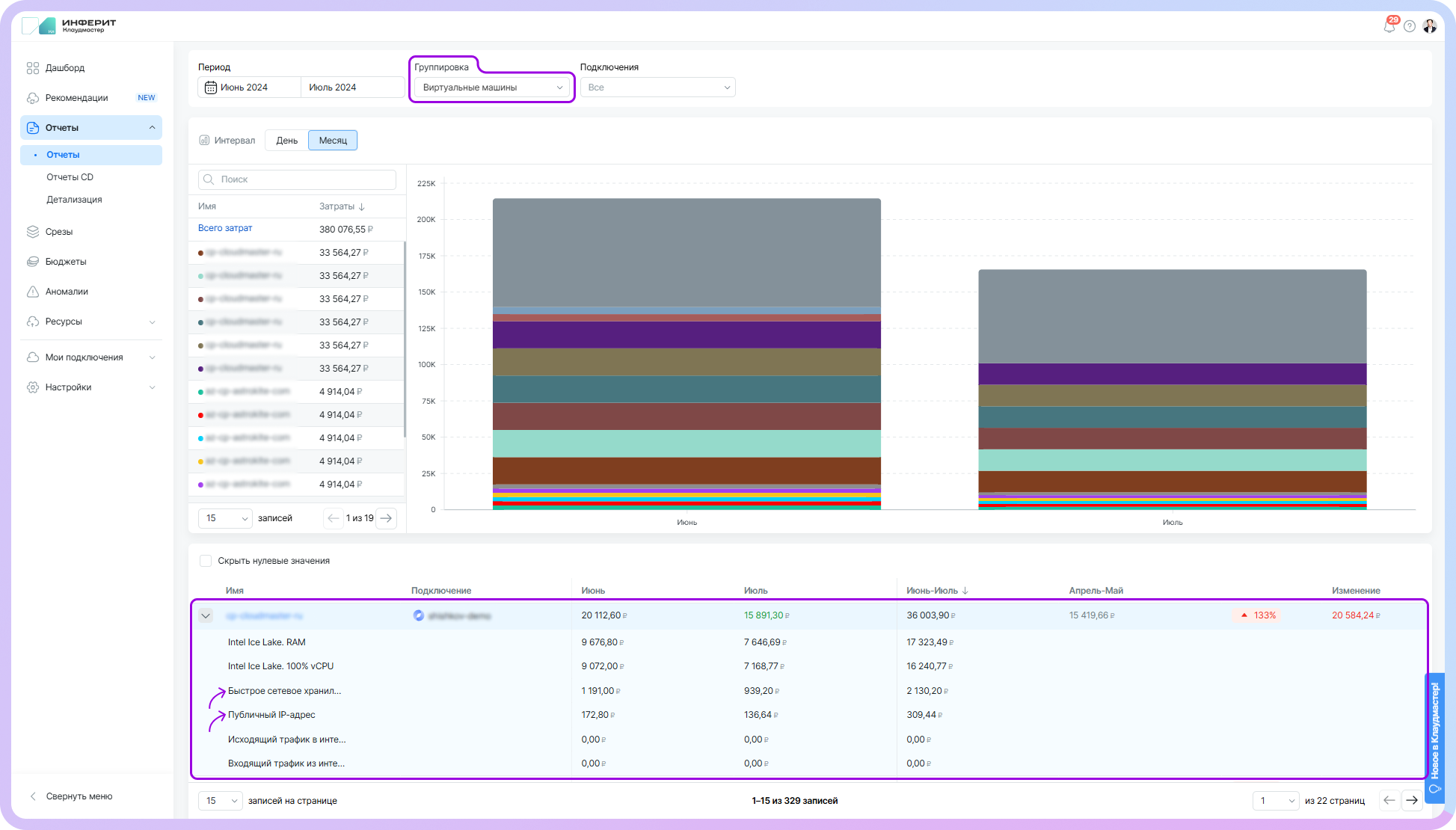Open the Бюджеты section

coord(66,262)
